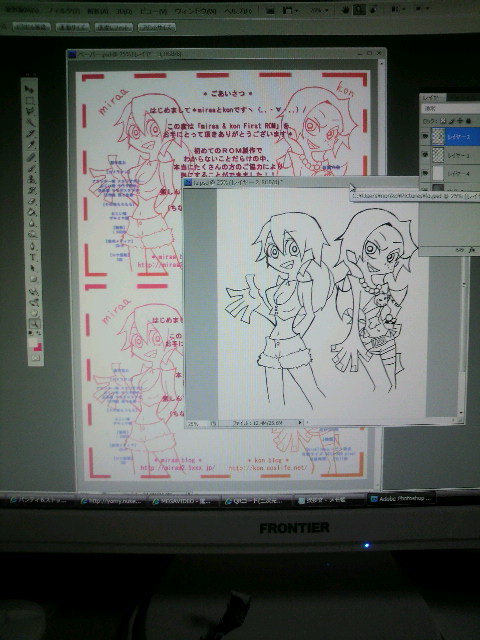Select the Hand tool in the toolbox

pyautogui.click(x=34, y=313)
